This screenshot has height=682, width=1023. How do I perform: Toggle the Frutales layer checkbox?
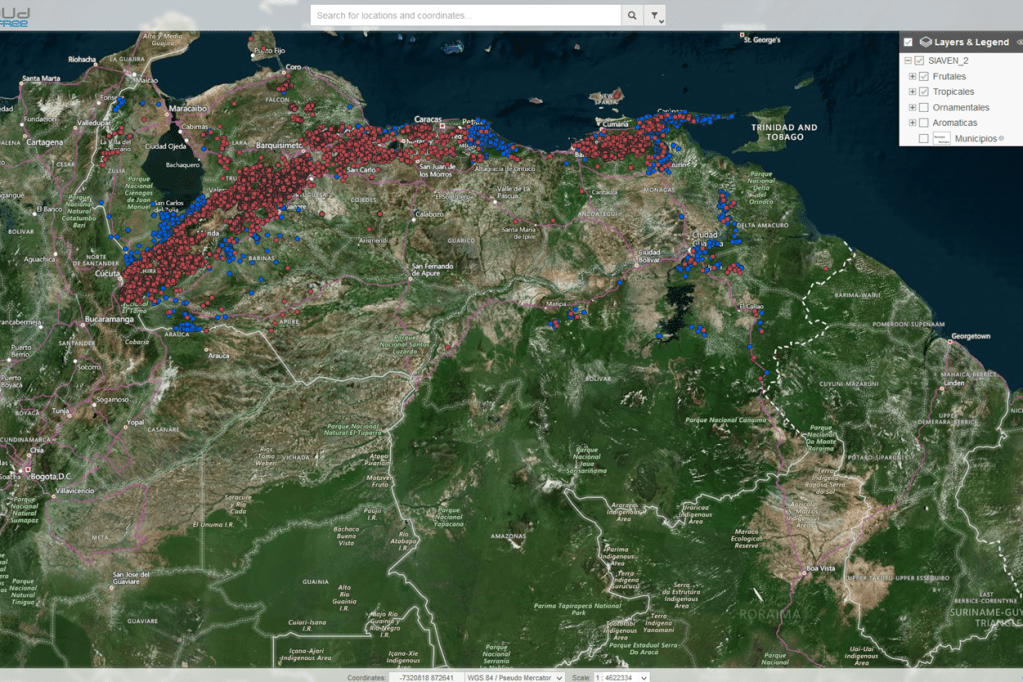(x=924, y=77)
